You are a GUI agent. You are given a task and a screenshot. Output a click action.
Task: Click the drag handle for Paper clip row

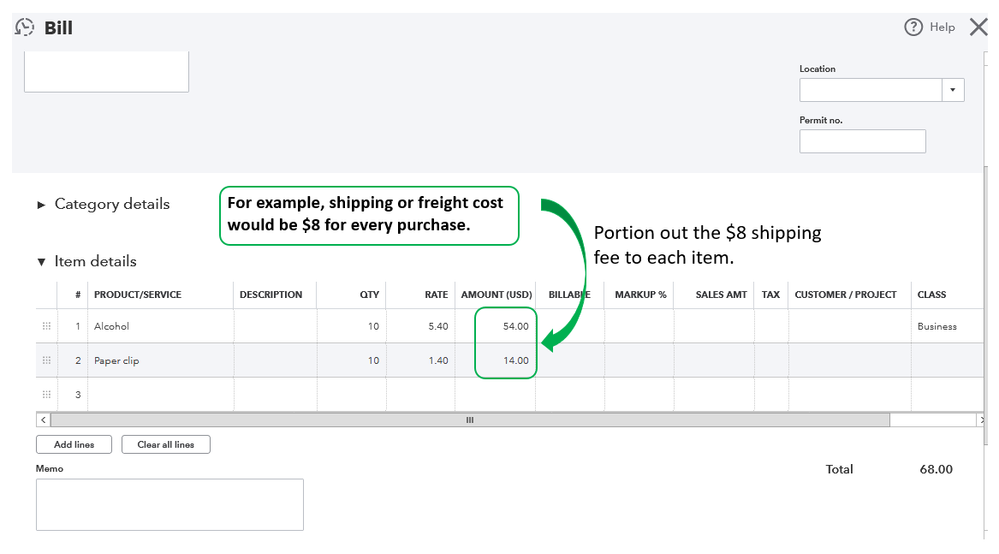click(46, 361)
